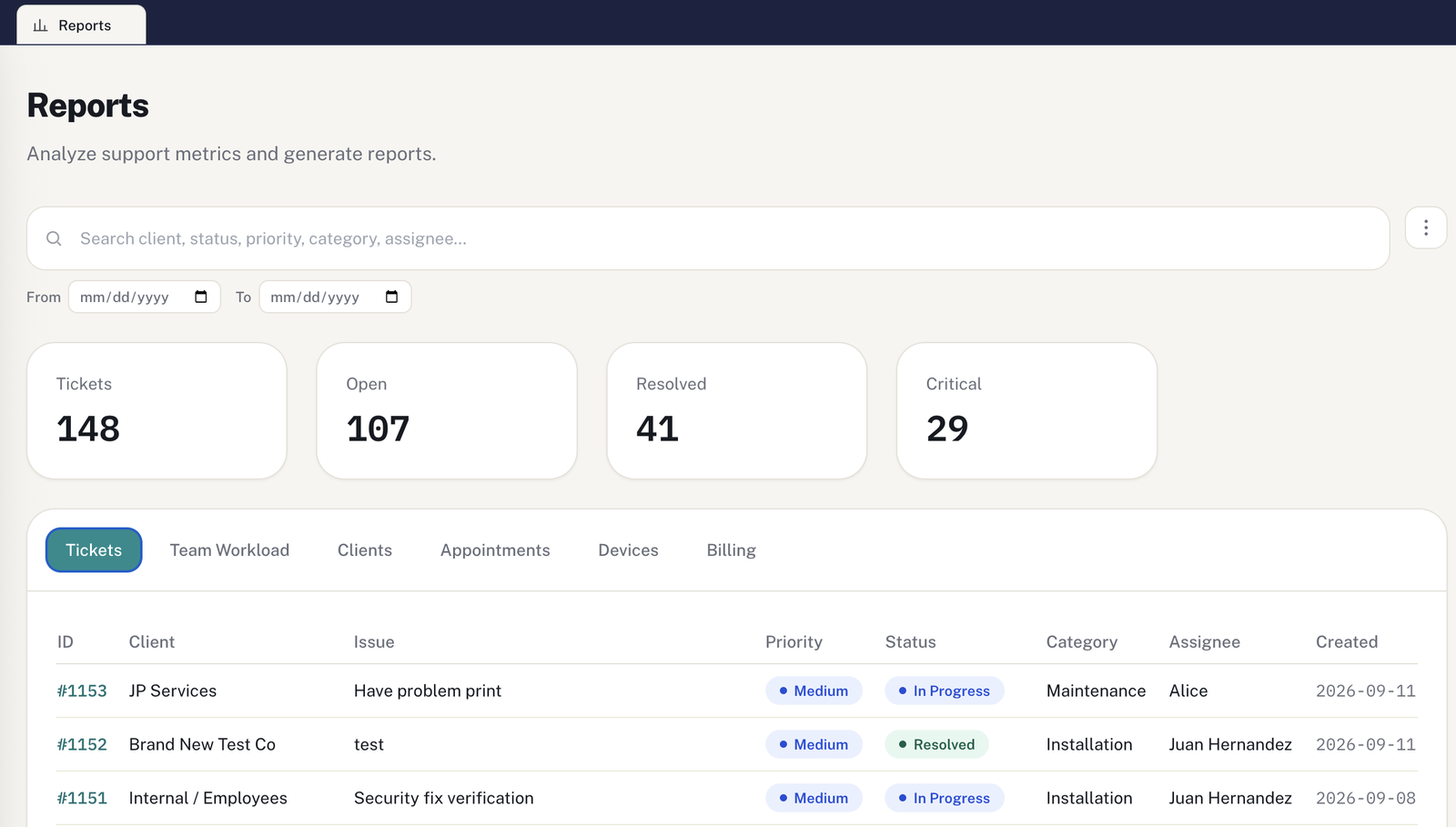Switch to the Team Workload tab
This screenshot has width=1456, height=827.
point(229,550)
